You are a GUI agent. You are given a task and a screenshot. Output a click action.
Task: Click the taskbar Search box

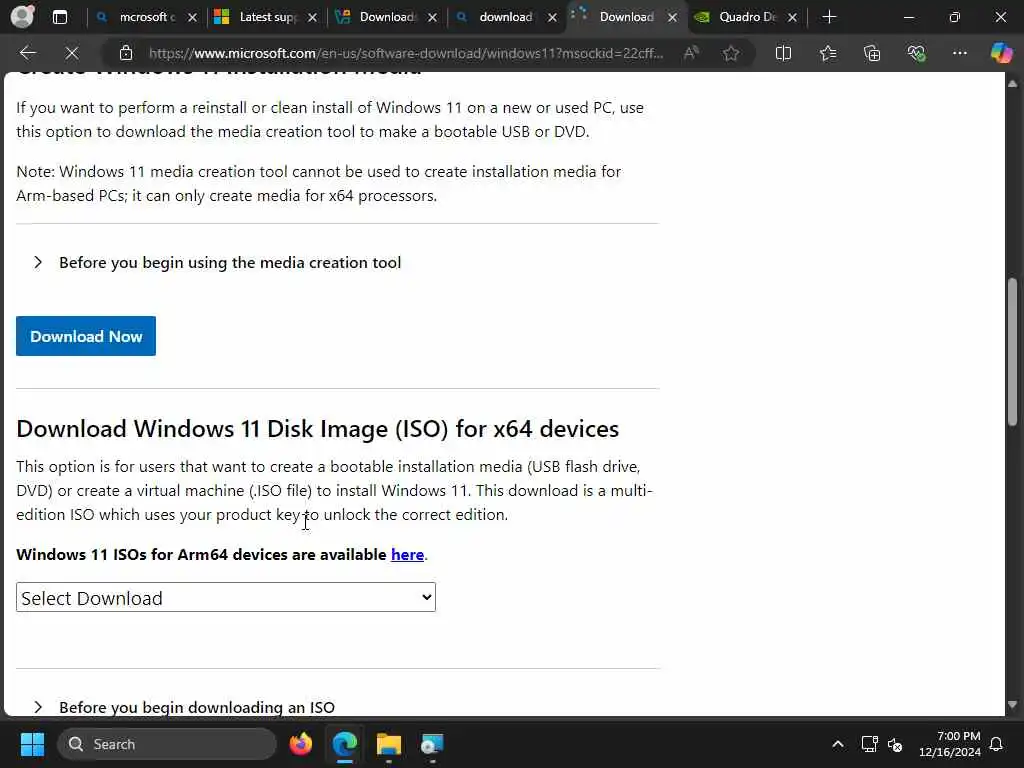coord(167,744)
